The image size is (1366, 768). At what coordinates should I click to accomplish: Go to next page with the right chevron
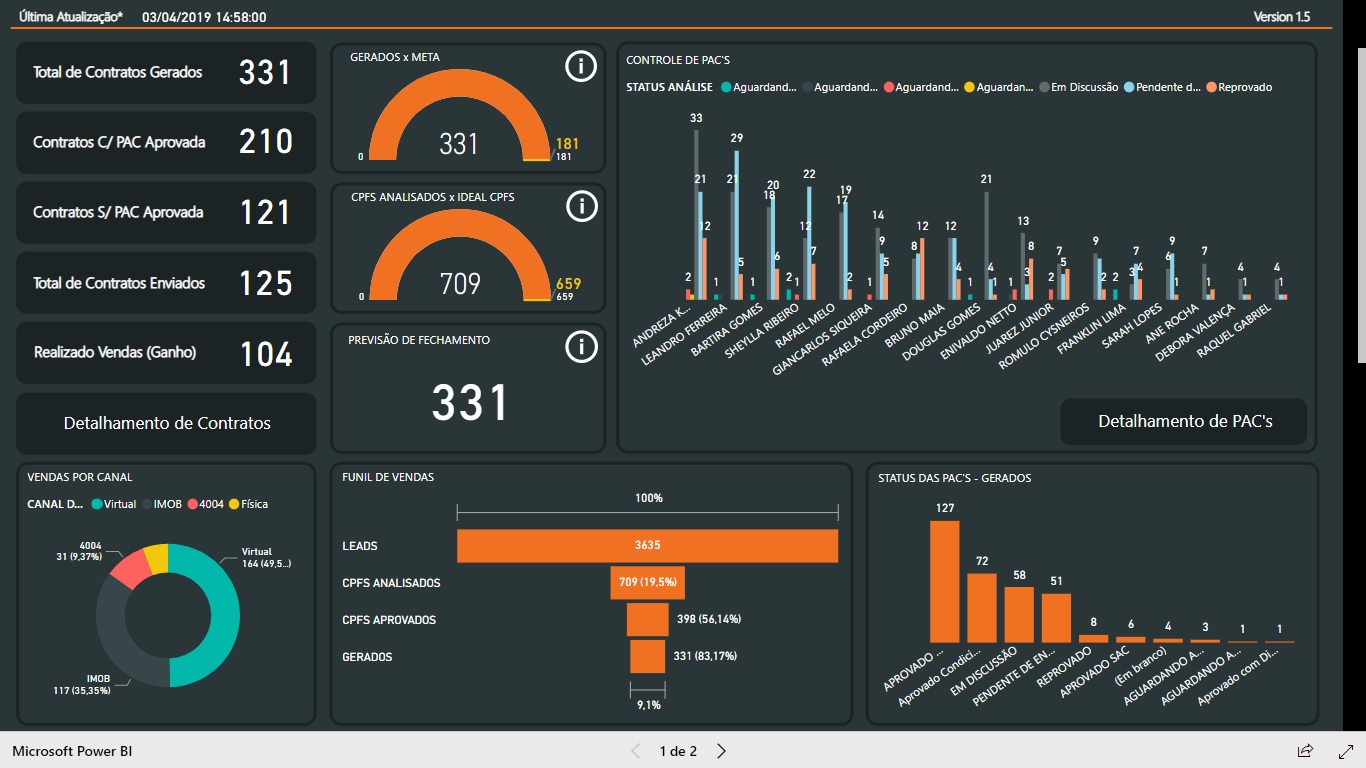point(720,750)
